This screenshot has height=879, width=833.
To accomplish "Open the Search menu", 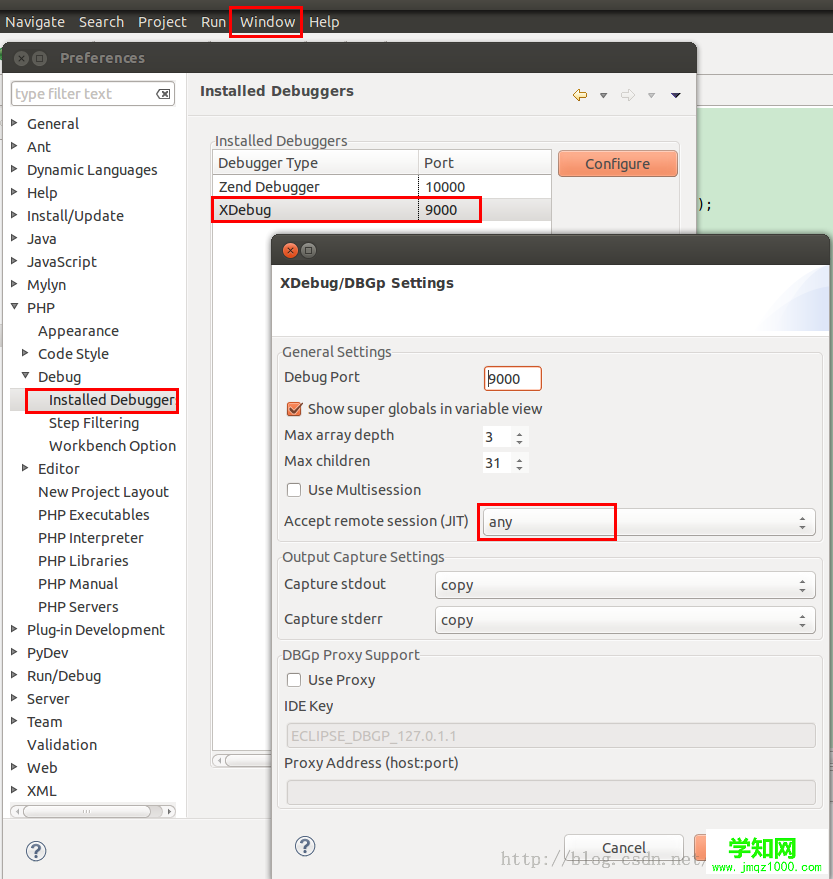I will point(101,22).
